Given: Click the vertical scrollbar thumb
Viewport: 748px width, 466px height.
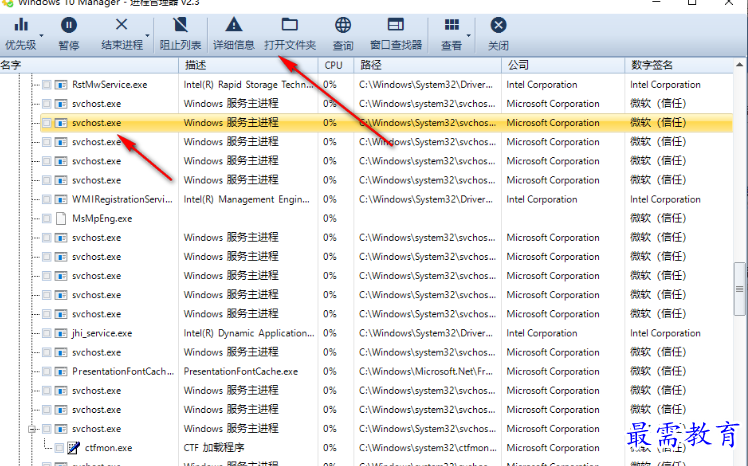Looking at the screenshot, I should pos(740,289).
